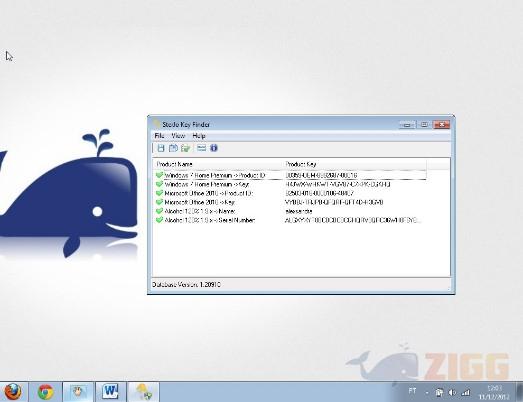This screenshot has width=523, height=402.
Task: Launch Firefox from the taskbar
Action: coord(12,392)
